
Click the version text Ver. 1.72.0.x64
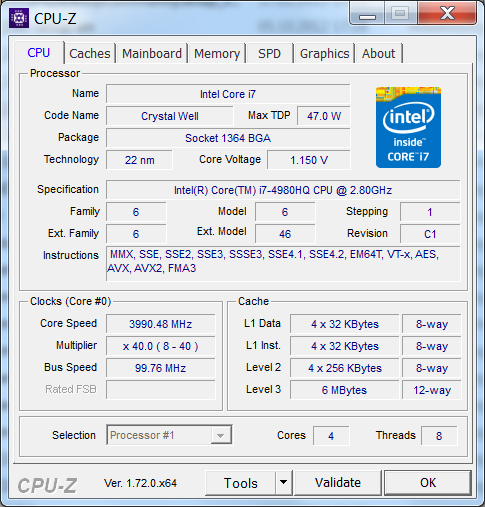[140, 483]
